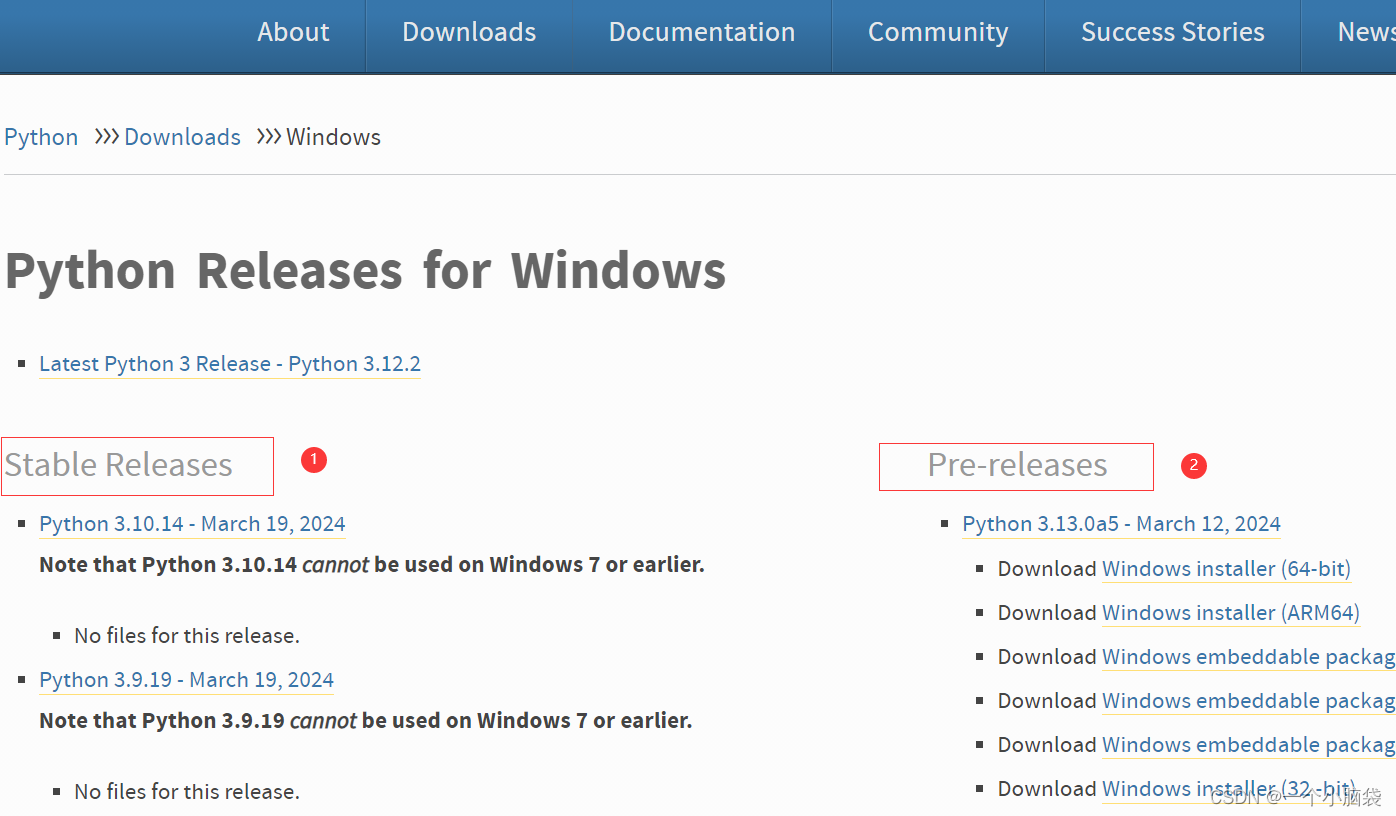This screenshot has height=816, width=1396.
Task: Download Windows installer (32-bit)
Action: click(x=1228, y=789)
